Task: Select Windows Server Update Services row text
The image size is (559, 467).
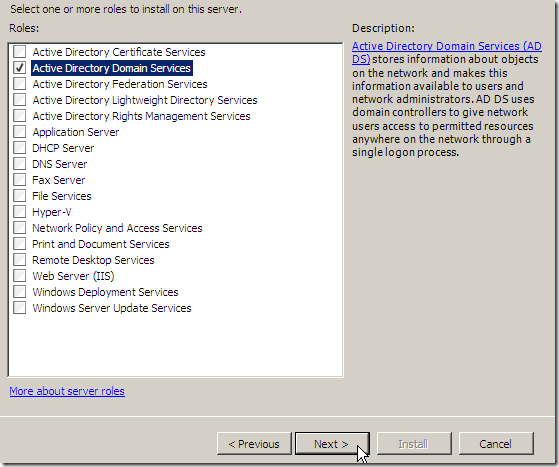Action: pyautogui.click(x=112, y=308)
